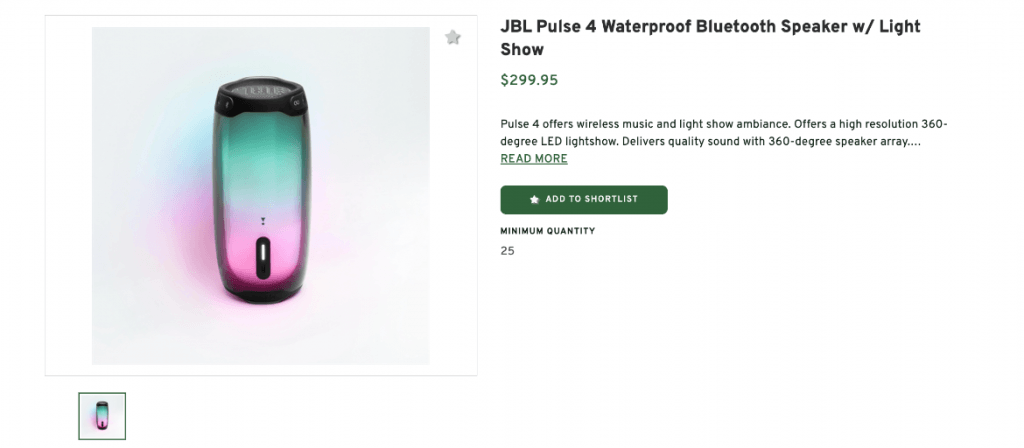This screenshot has width=1024, height=448.
Task: Click the ellipsis ending the description
Action: (x=915, y=142)
